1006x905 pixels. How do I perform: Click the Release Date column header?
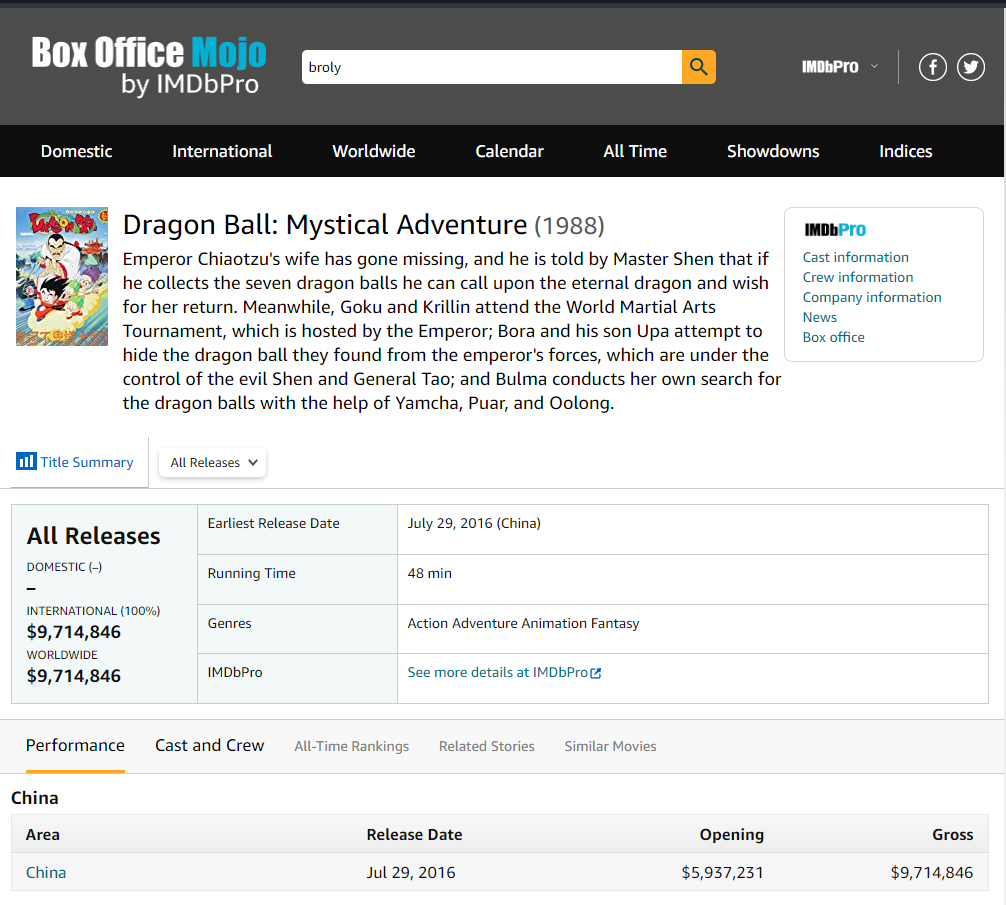coord(414,834)
